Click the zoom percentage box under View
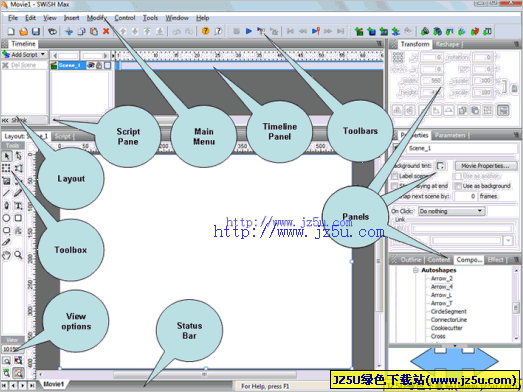 pyautogui.click(x=12, y=349)
